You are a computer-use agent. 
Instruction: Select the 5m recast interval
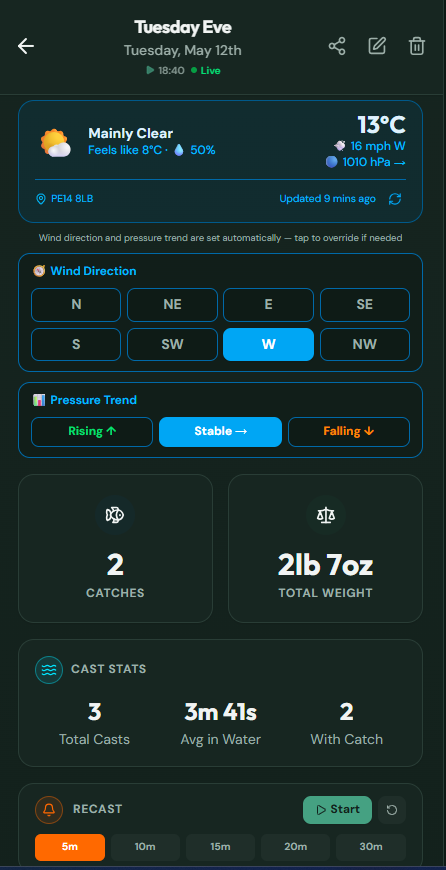70,847
